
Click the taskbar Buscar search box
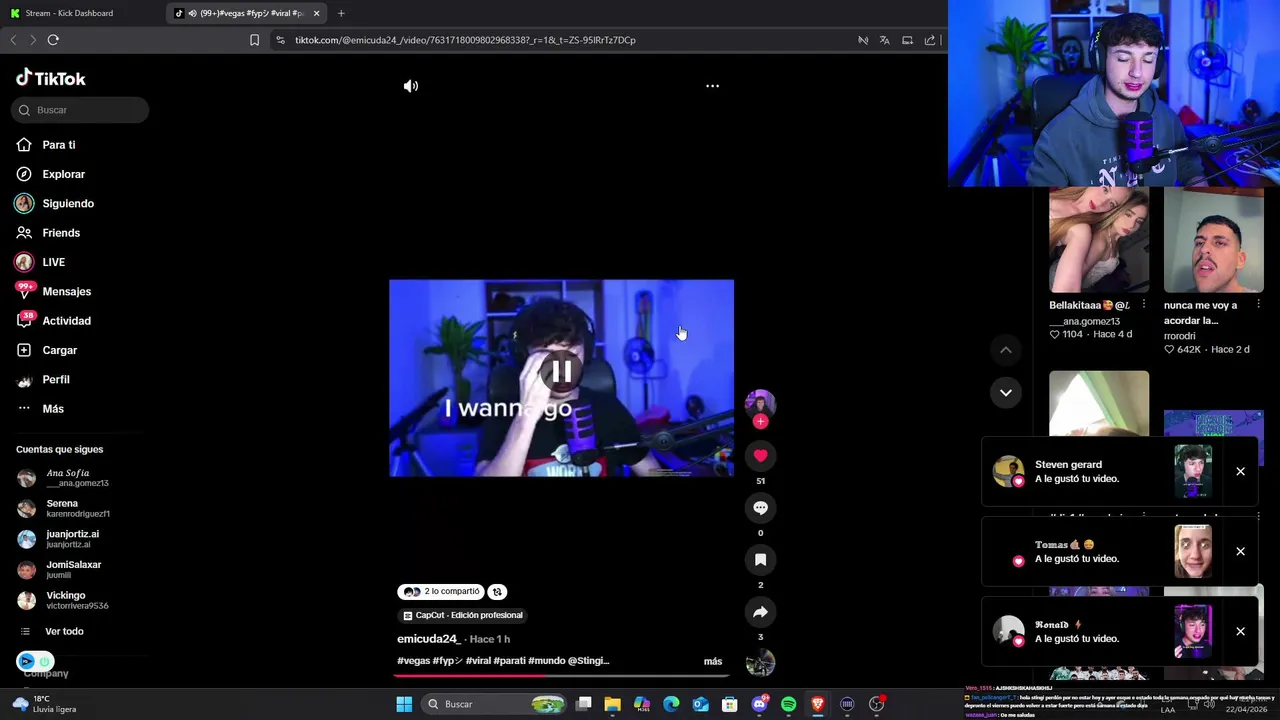494,704
